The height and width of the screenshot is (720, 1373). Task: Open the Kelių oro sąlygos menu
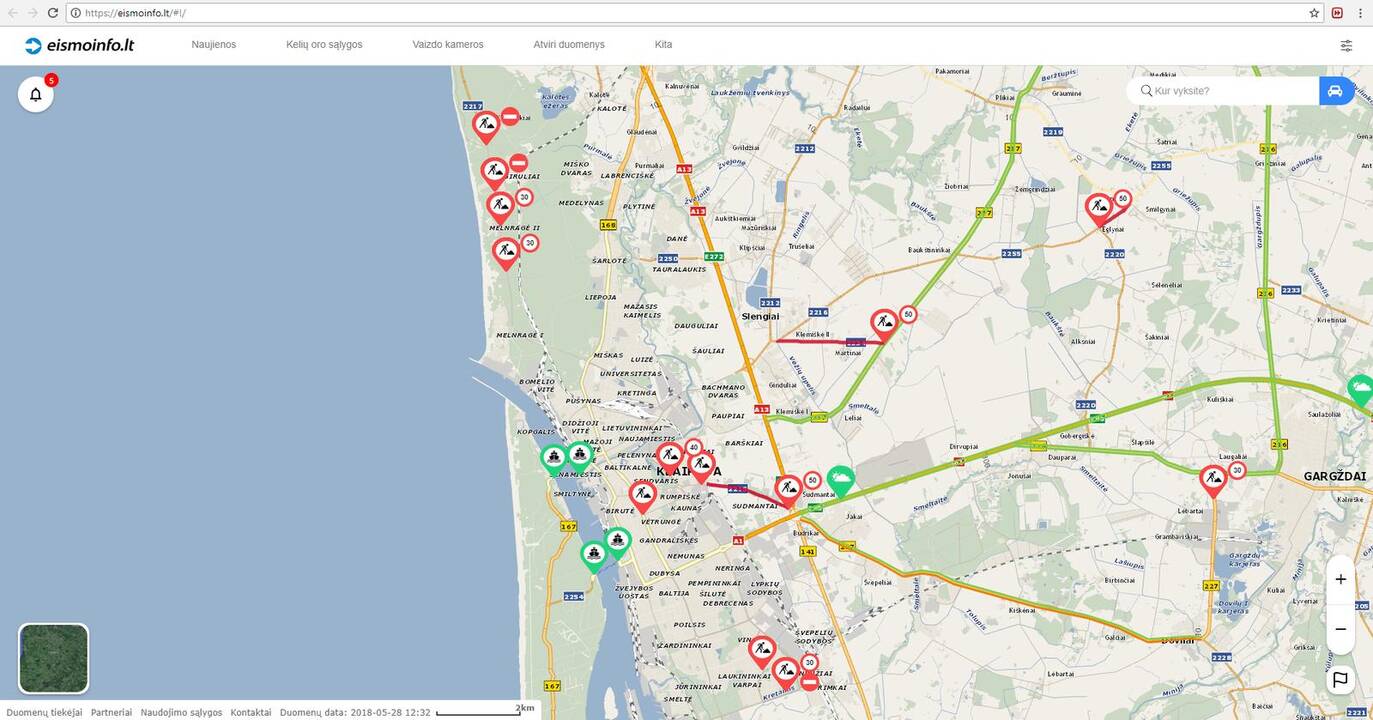pyautogui.click(x=324, y=45)
